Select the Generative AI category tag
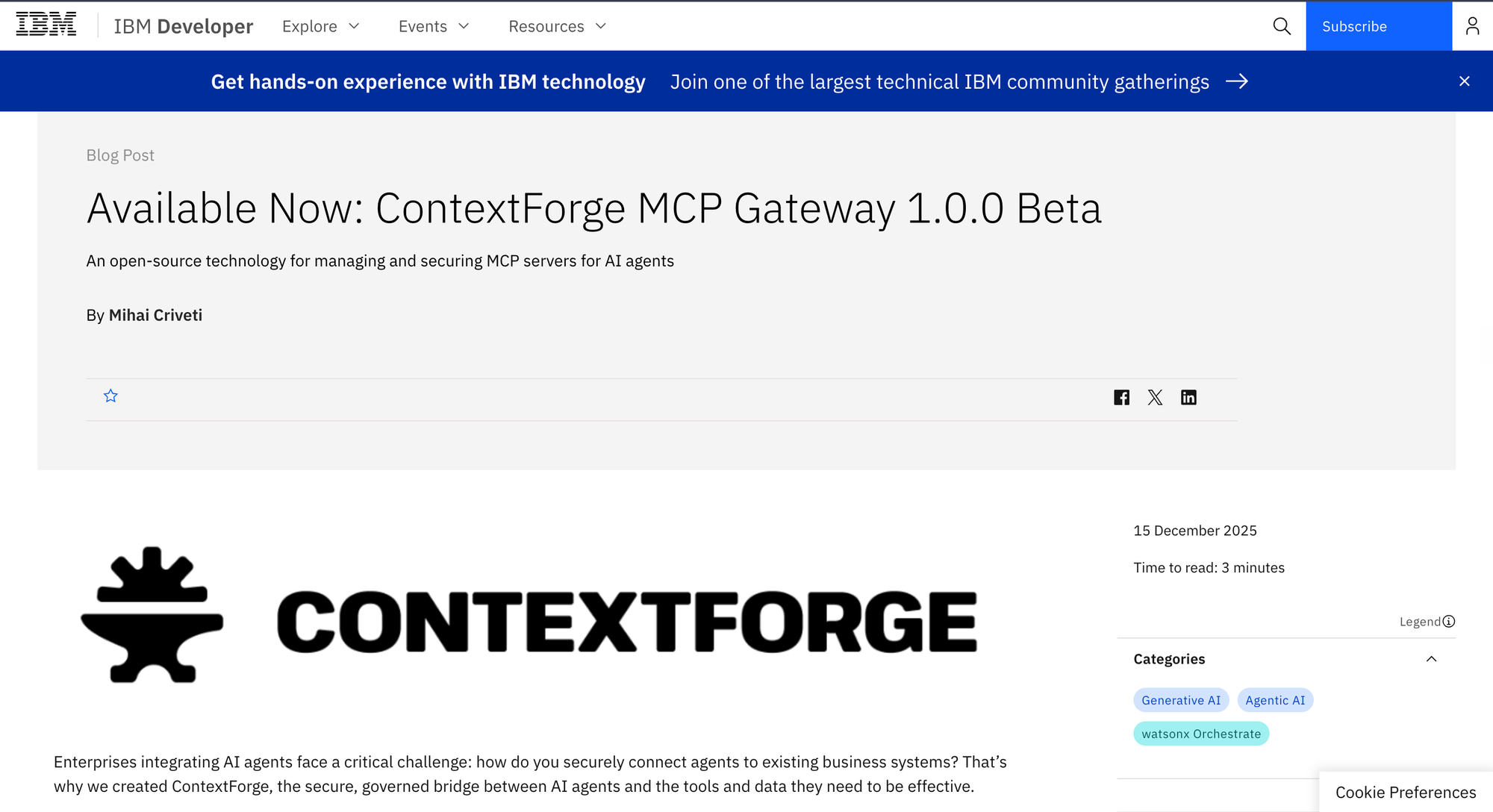 pos(1181,700)
